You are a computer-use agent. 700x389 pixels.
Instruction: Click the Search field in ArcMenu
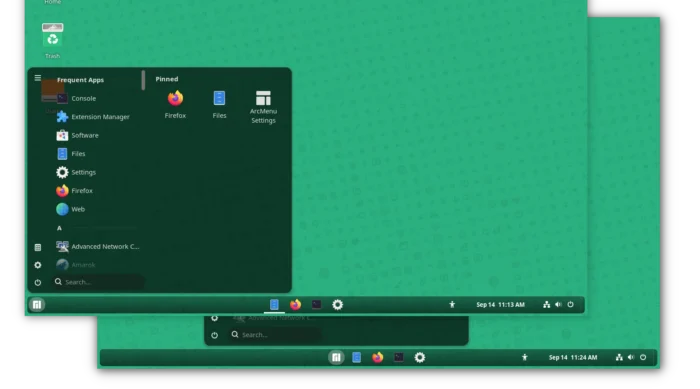pyautogui.click(x=99, y=282)
